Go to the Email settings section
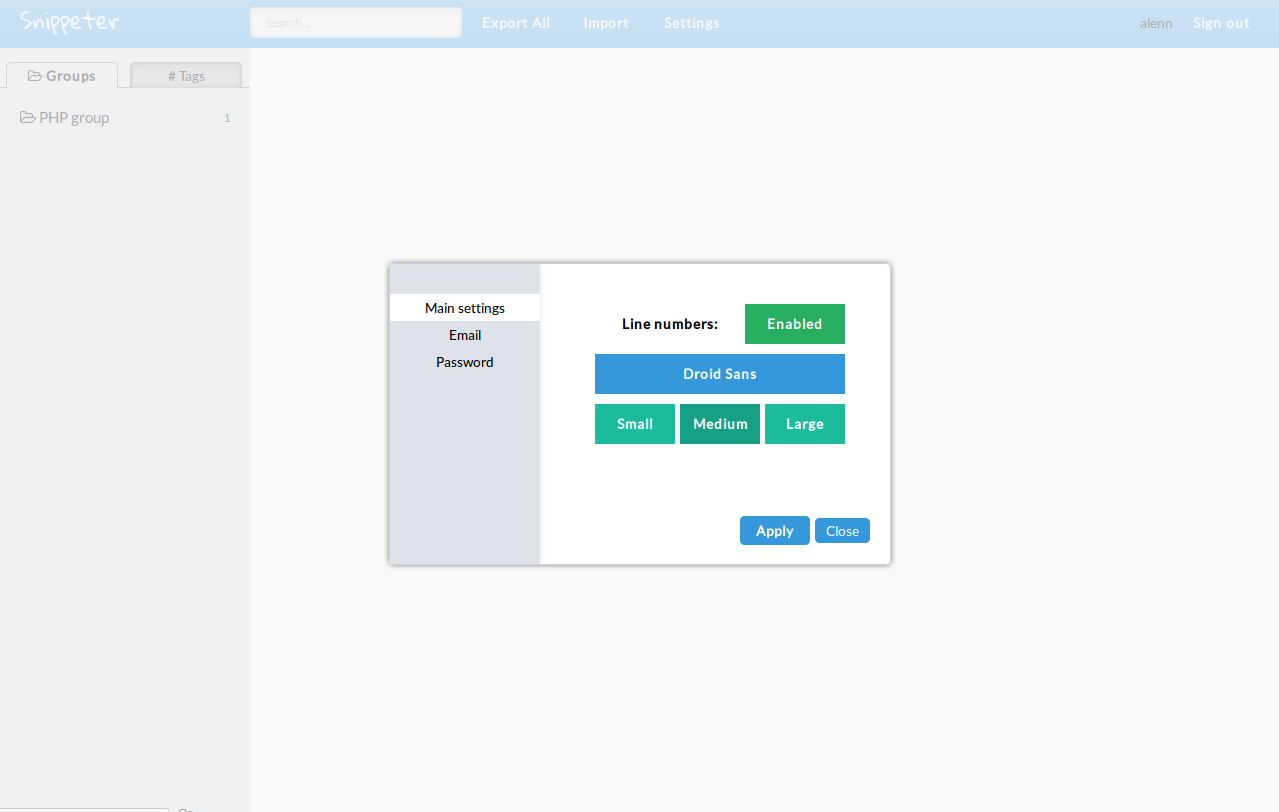The image size is (1279, 812). (x=465, y=335)
